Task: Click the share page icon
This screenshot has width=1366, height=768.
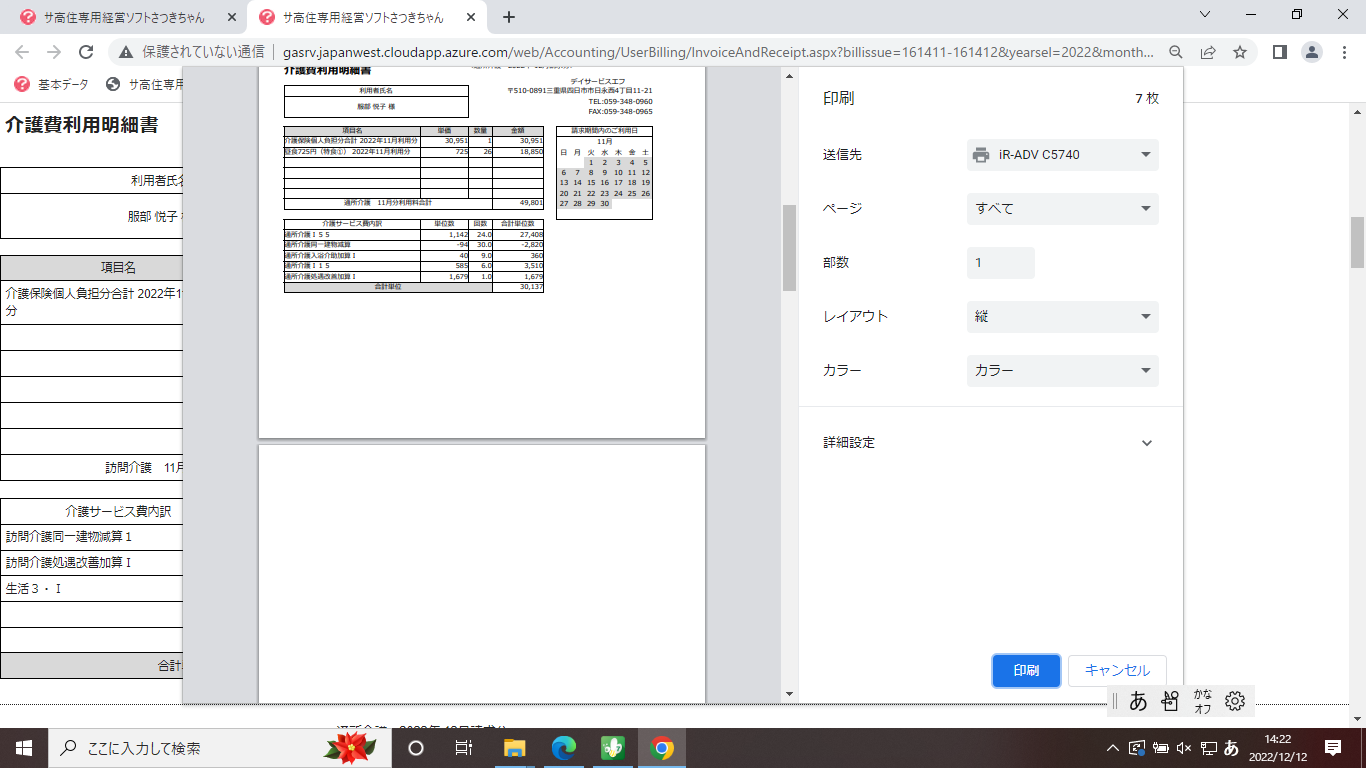Action: (x=1208, y=52)
